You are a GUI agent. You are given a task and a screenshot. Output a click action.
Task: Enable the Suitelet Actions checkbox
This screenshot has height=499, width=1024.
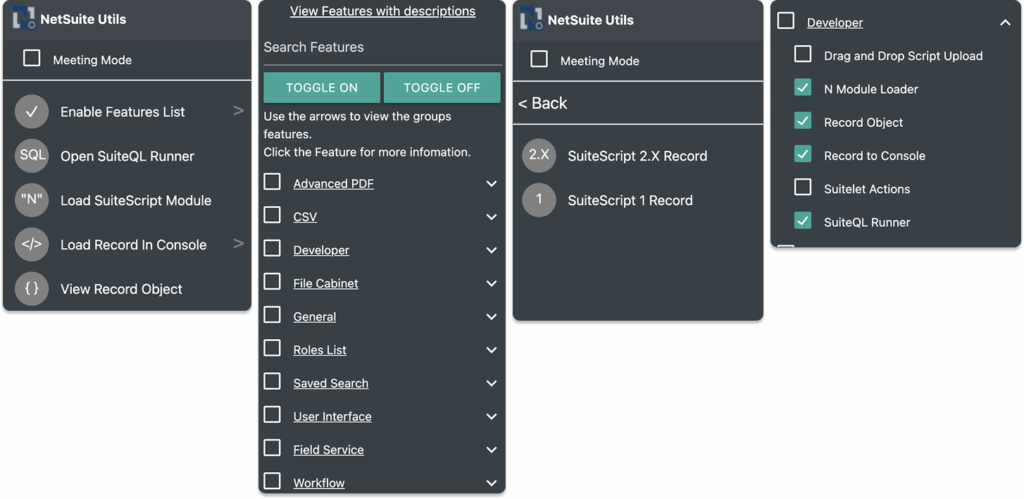803,188
